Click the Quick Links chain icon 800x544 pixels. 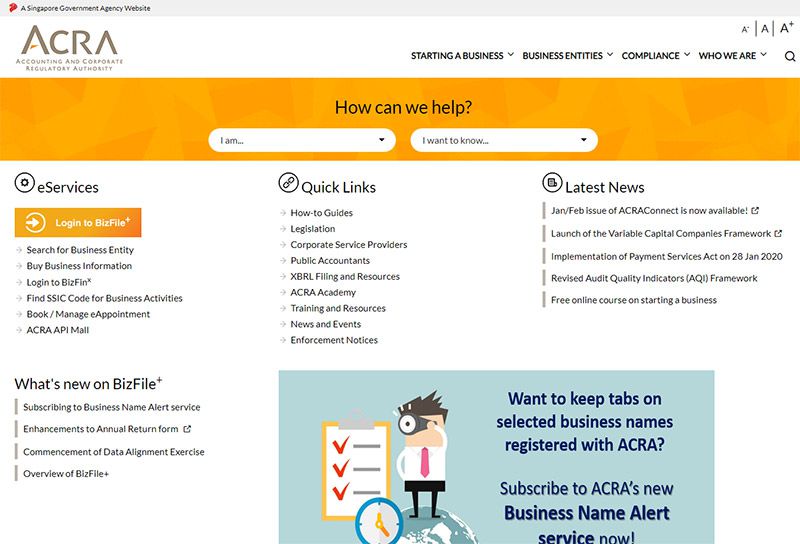[288, 182]
